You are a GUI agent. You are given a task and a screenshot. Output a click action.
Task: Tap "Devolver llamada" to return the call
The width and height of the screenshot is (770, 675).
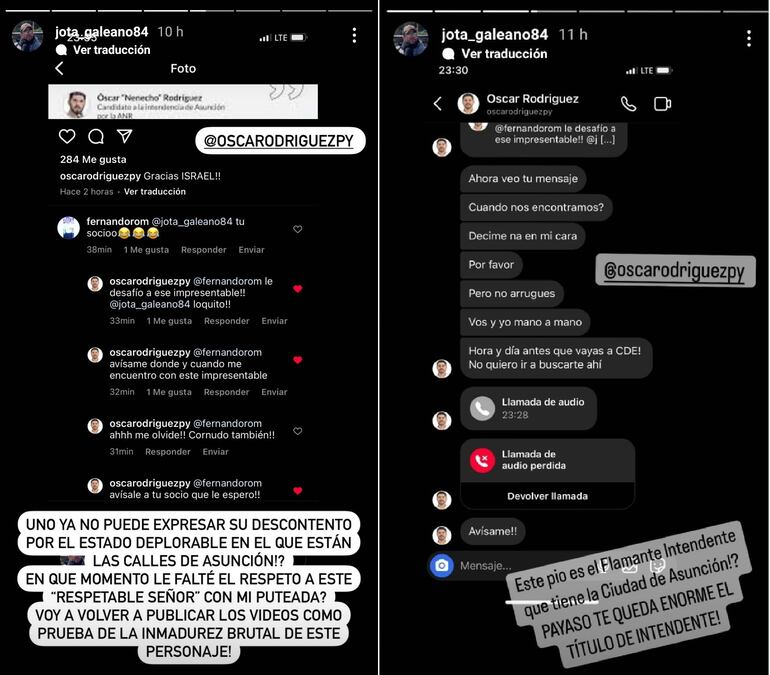pyautogui.click(x=547, y=496)
